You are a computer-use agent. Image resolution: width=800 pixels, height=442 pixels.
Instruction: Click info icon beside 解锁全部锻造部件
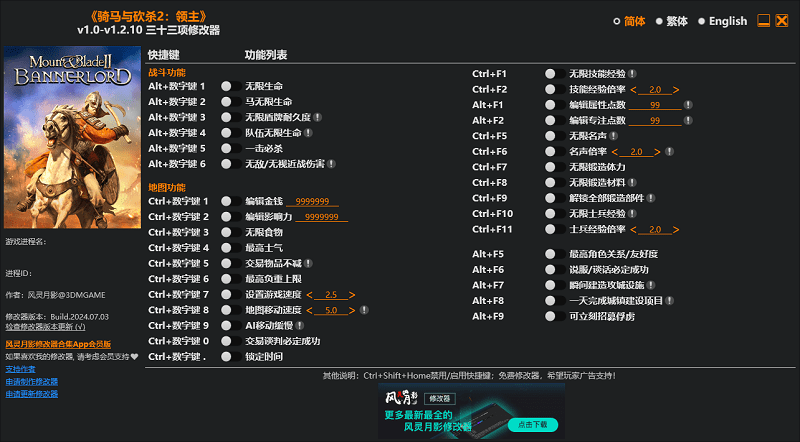click(651, 198)
